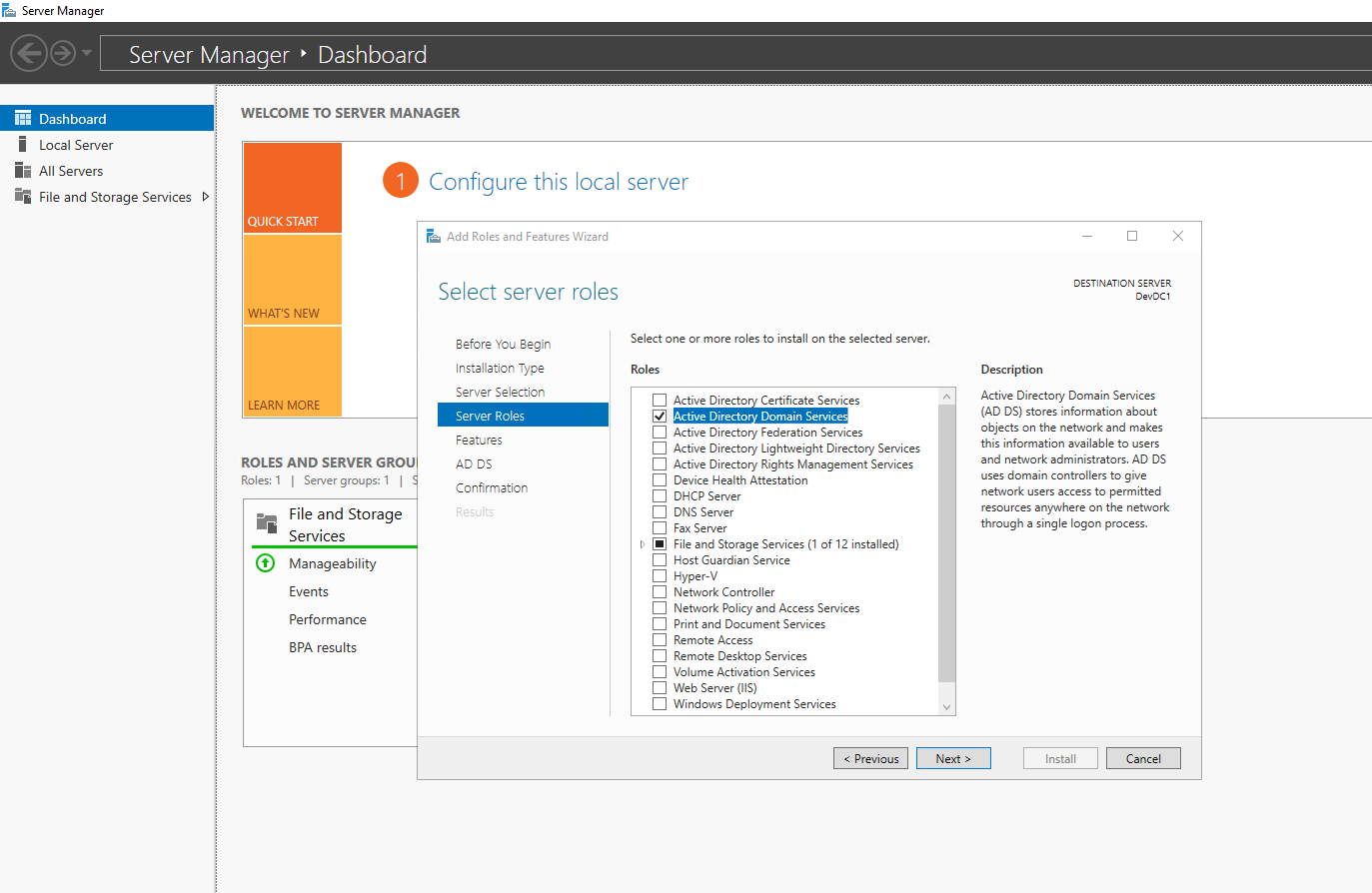1372x893 pixels.
Task: Select Local Server in the sidebar
Action: 107,144
